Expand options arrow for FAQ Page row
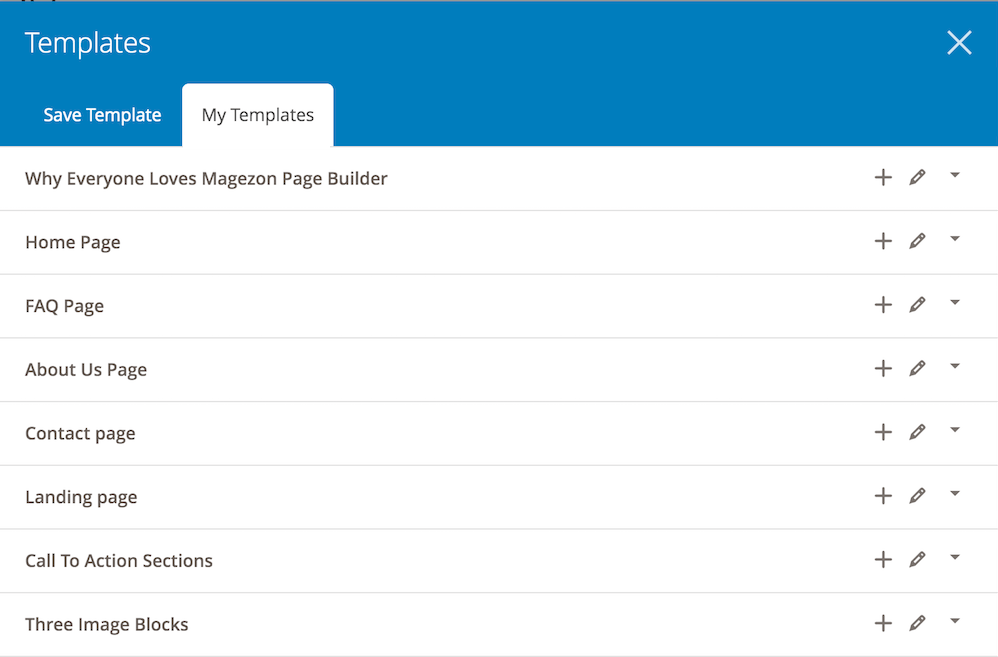 point(955,302)
